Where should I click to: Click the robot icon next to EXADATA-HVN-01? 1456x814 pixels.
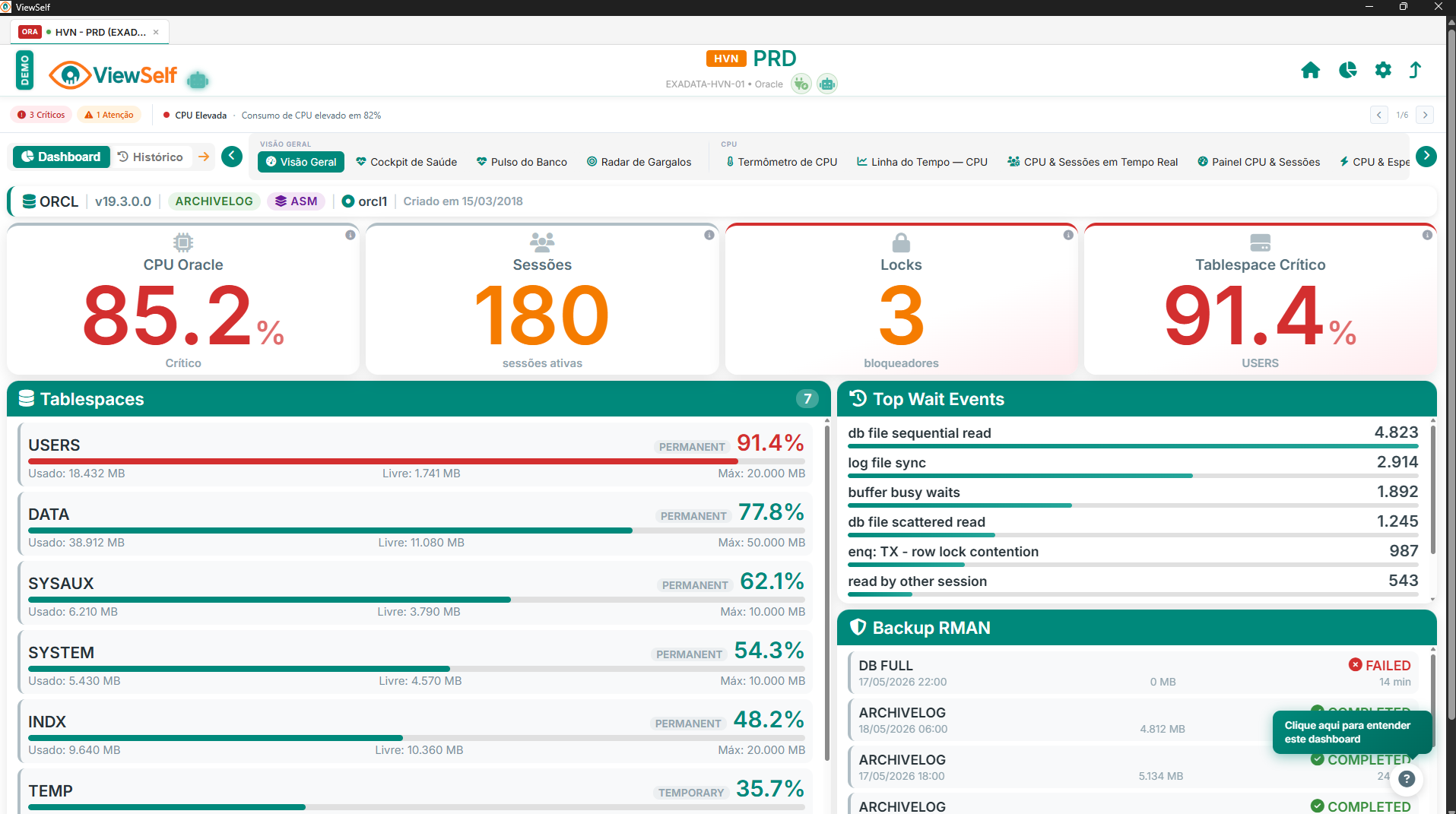pyautogui.click(x=827, y=84)
